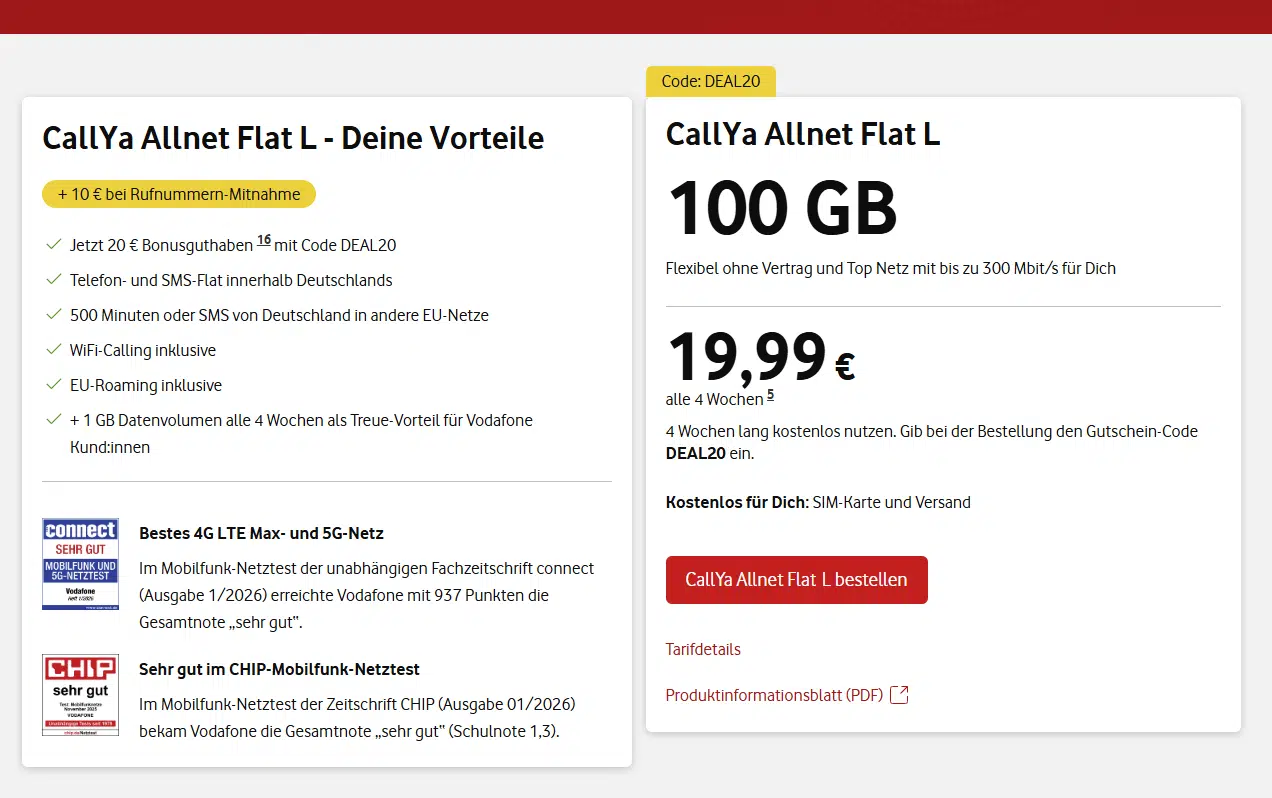
Task: Click the CallYa Allnet Flat L bestellen button
Action: pos(796,580)
